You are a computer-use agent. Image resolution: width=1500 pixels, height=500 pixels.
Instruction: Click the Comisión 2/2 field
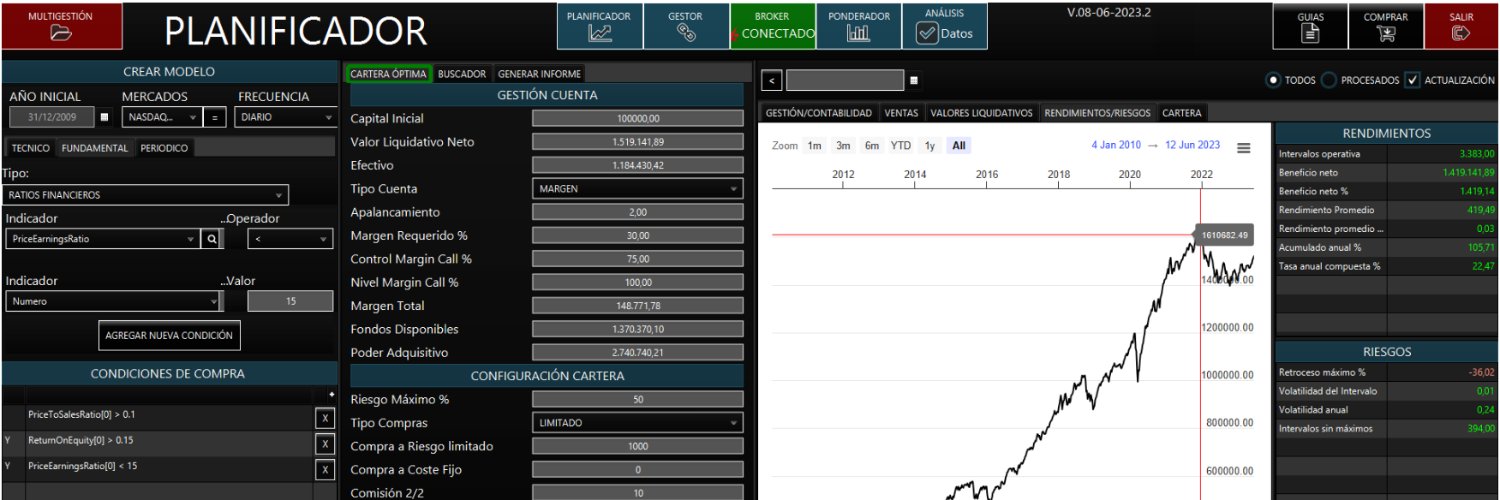tap(638, 493)
